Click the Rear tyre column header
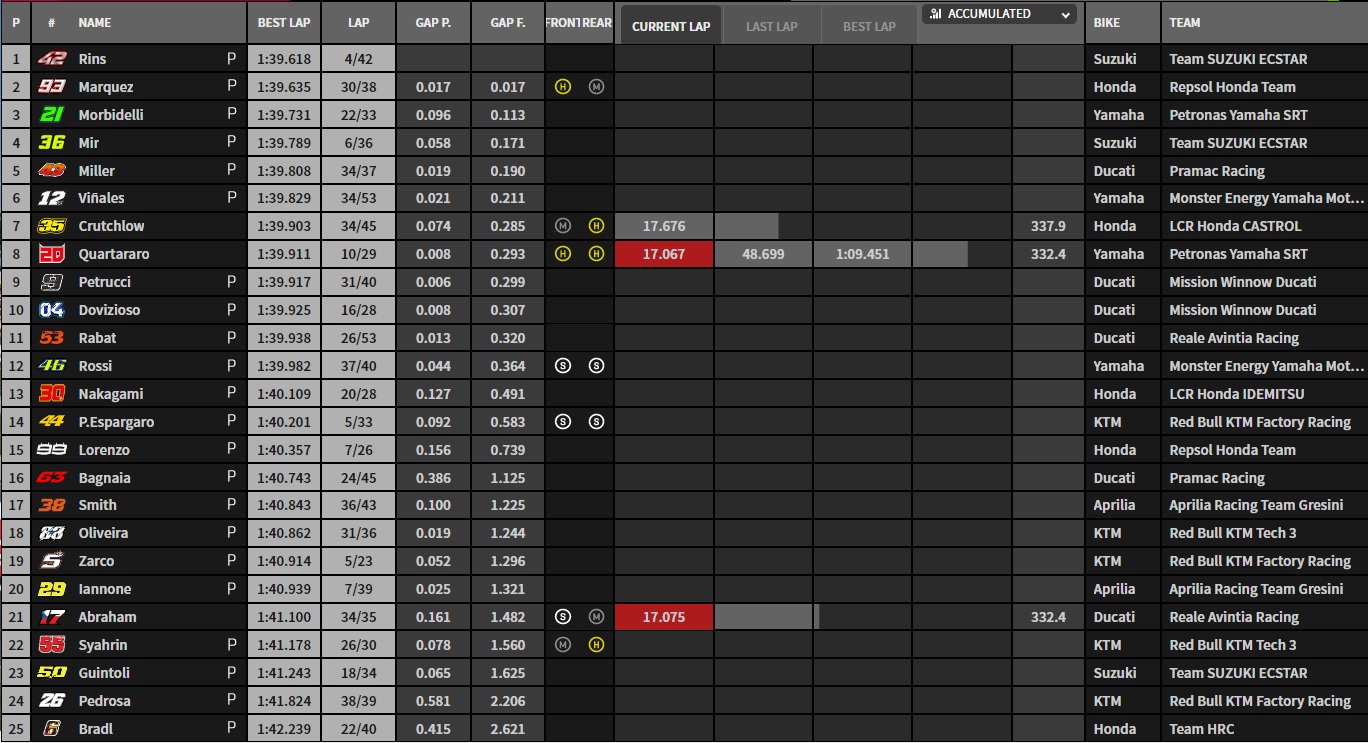Image resolution: width=1368 pixels, height=743 pixels. (596, 22)
